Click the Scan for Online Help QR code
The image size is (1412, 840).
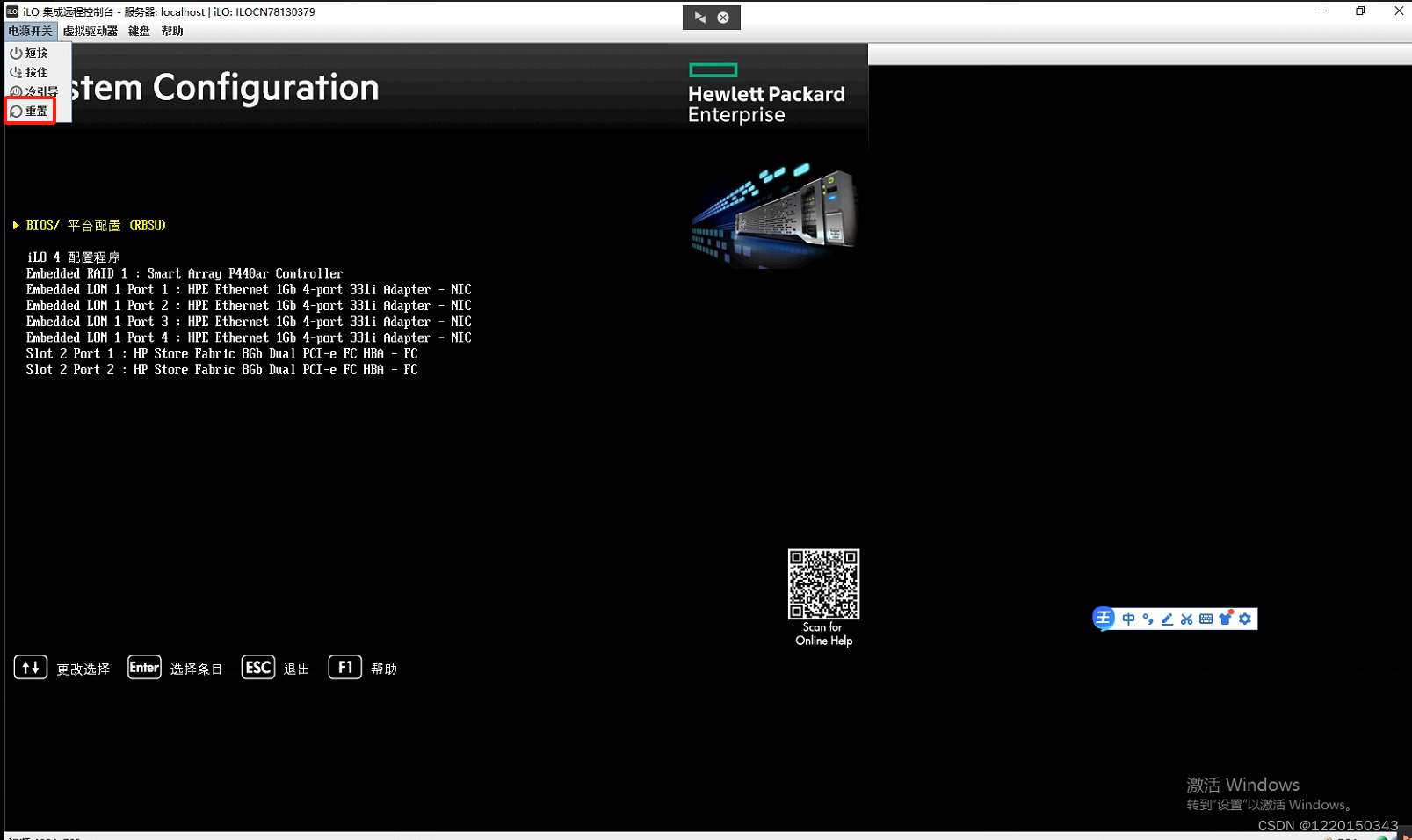pyautogui.click(x=823, y=584)
